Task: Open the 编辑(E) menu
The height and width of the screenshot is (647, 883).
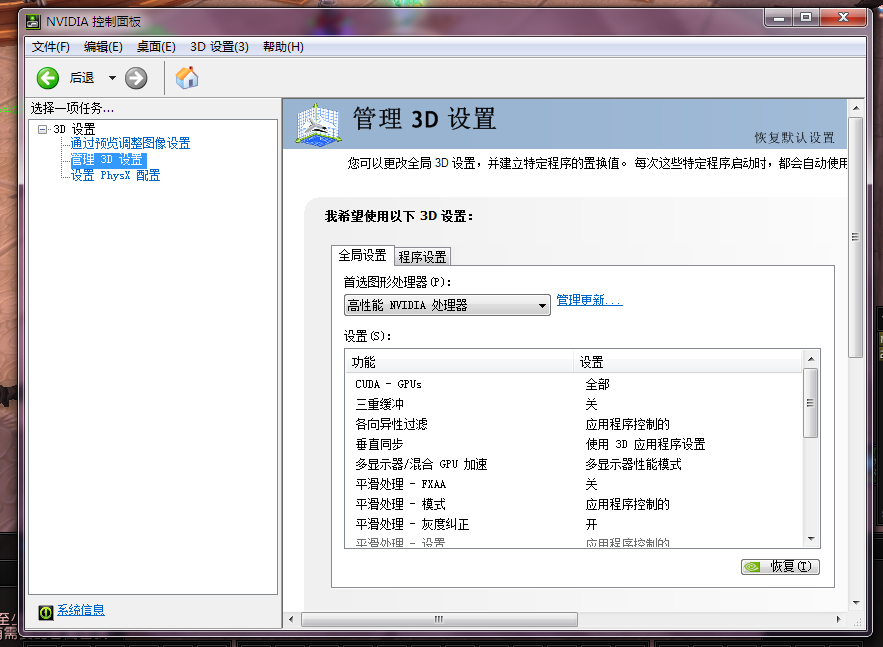Action: click(x=103, y=47)
